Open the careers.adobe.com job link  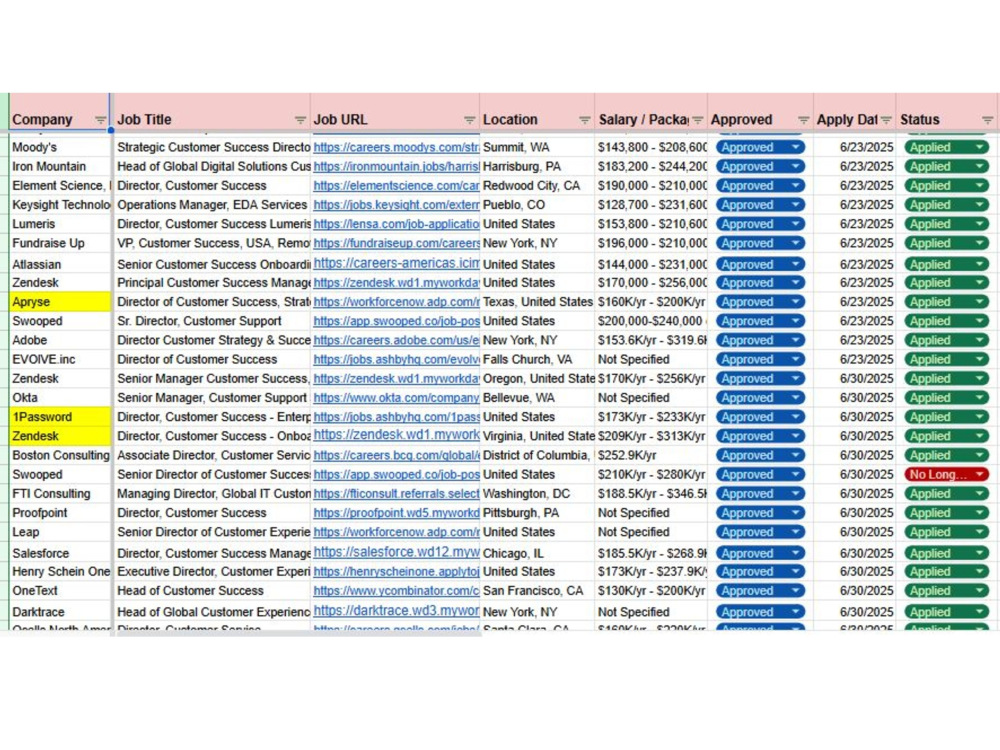tap(396, 340)
